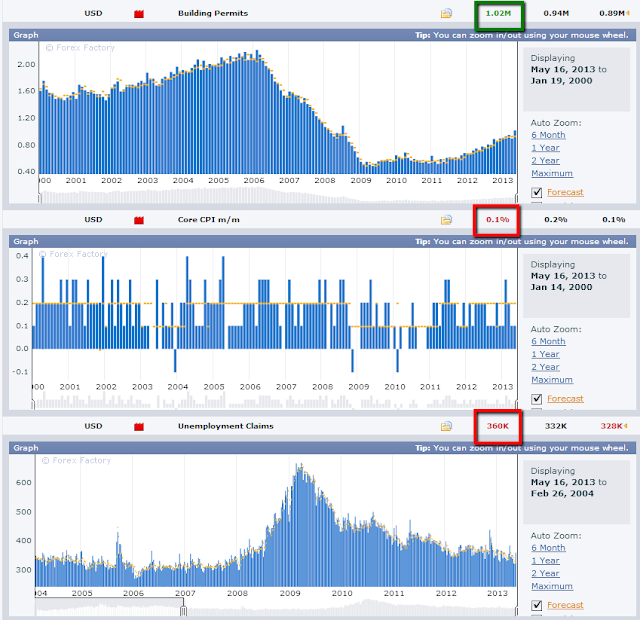The width and height of the screenshot is (640, 620).
Task: Select Maximum zoom for Unemployment Claims
Action: (551, 586)
